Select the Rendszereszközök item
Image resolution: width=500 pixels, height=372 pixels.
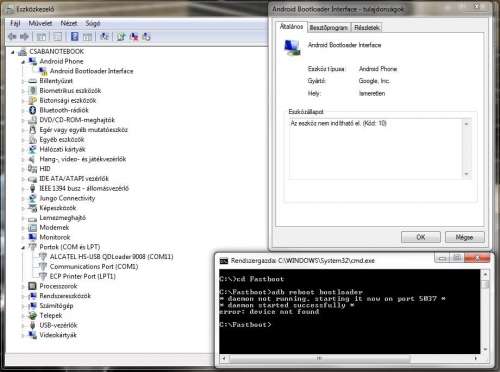(65, 296)
